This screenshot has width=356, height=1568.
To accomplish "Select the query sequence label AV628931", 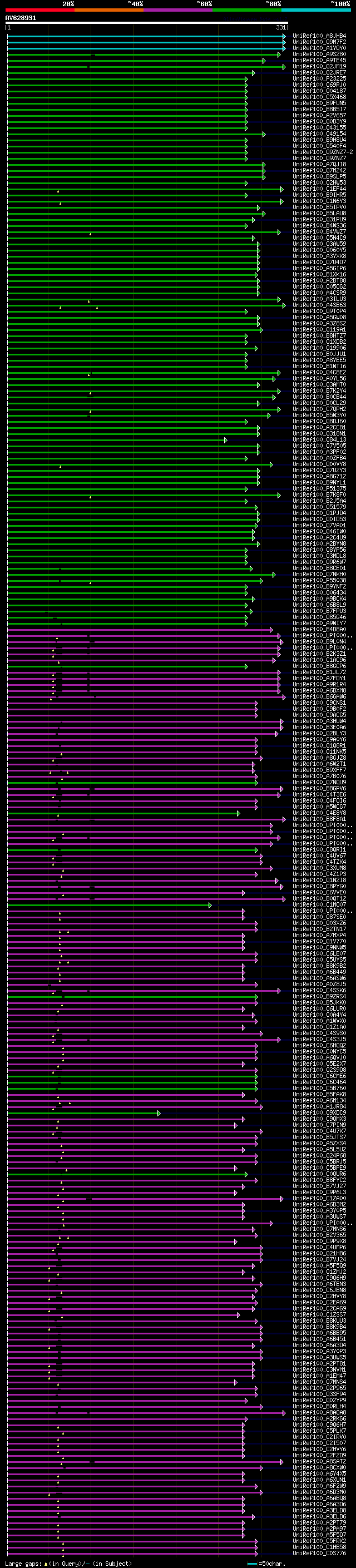I will pos(21,18).
